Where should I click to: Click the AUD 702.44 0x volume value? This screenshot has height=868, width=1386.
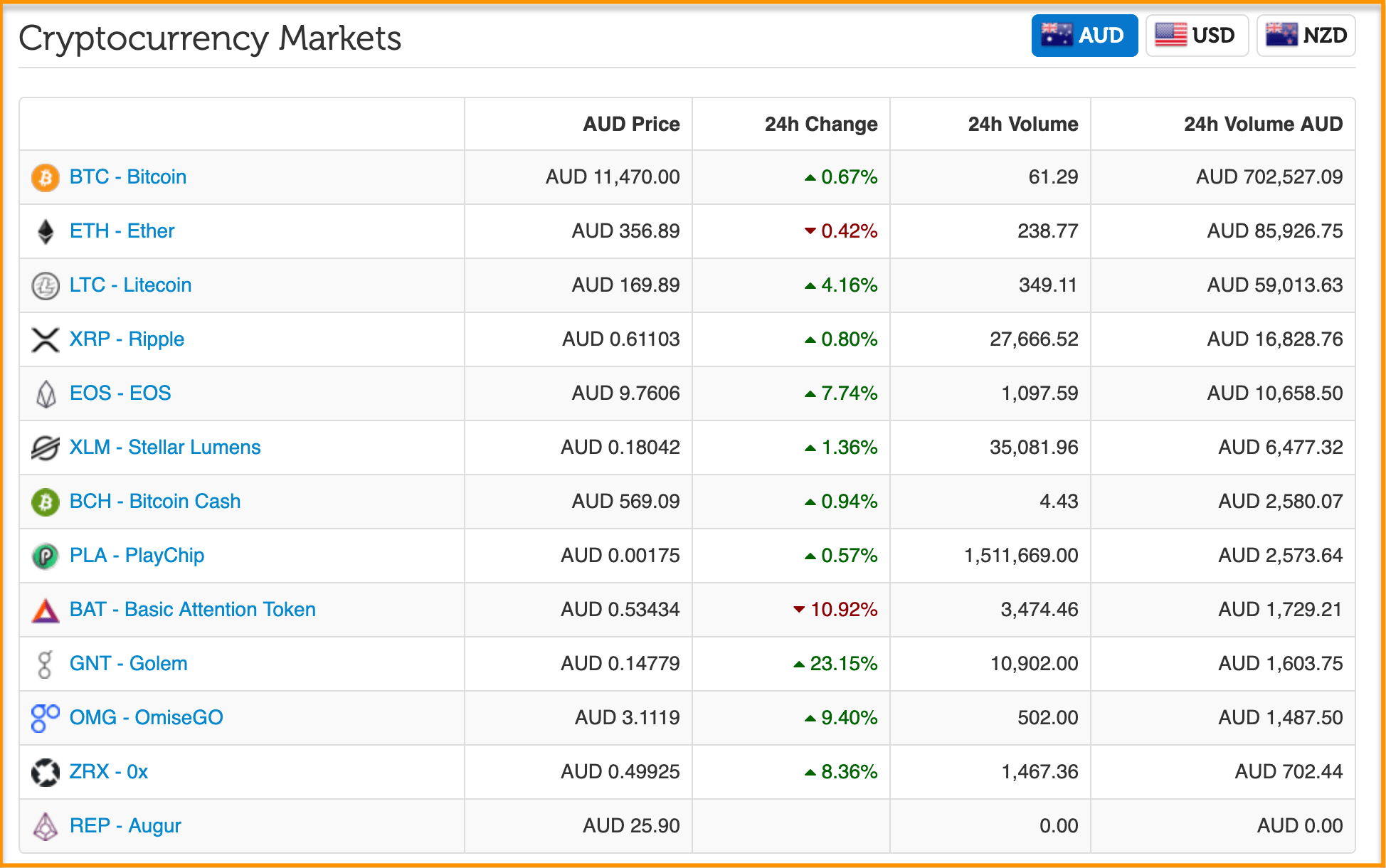tap(1289, 771)
